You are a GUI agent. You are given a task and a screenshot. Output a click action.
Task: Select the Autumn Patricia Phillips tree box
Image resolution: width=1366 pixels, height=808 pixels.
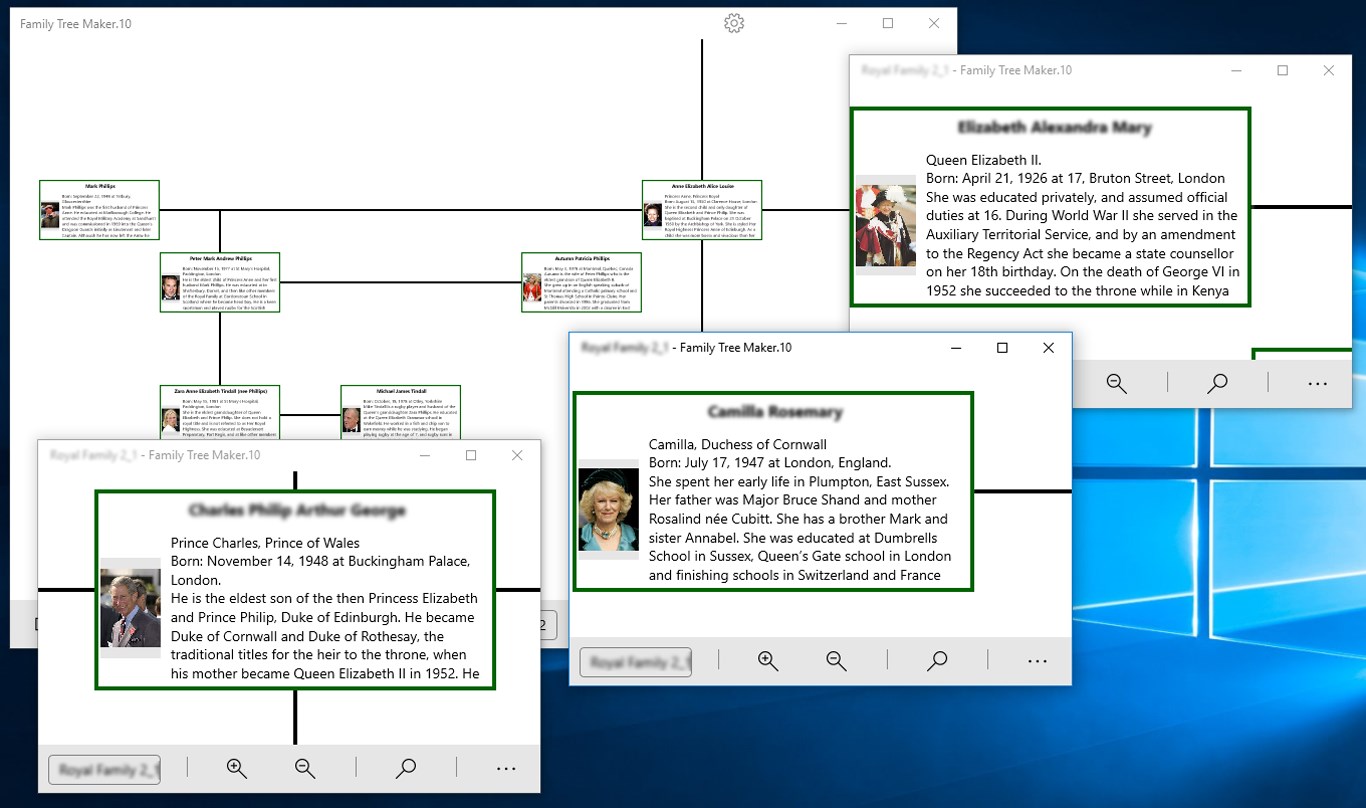(x=580, y=282)
